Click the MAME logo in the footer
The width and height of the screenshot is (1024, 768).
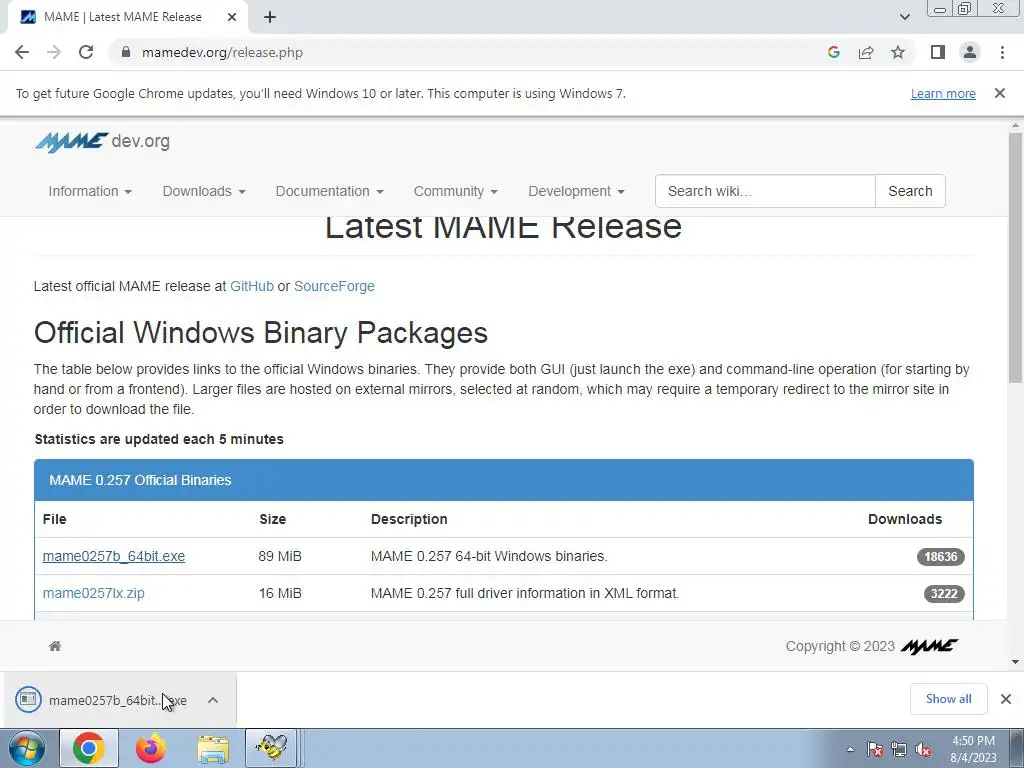click(x=929, y=646)
